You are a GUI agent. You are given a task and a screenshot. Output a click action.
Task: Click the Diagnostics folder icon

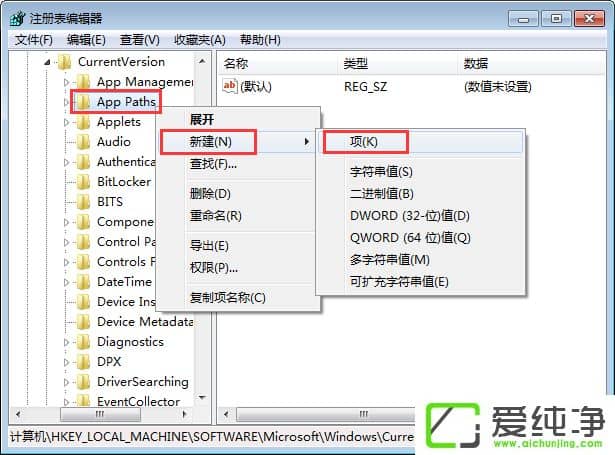tap(83, 342)
